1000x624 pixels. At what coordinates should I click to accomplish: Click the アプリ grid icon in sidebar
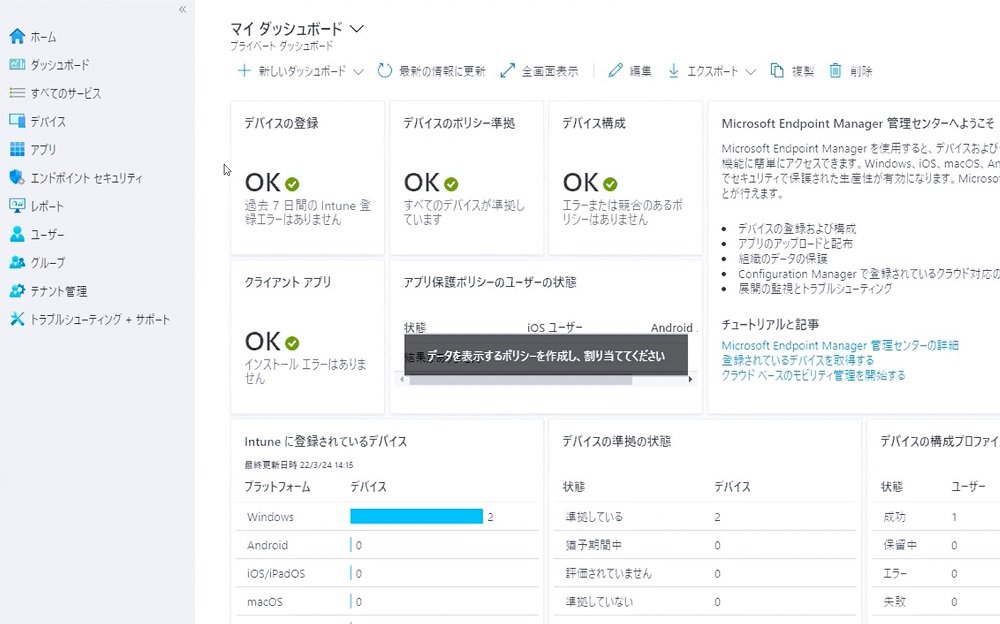(17, 149)
